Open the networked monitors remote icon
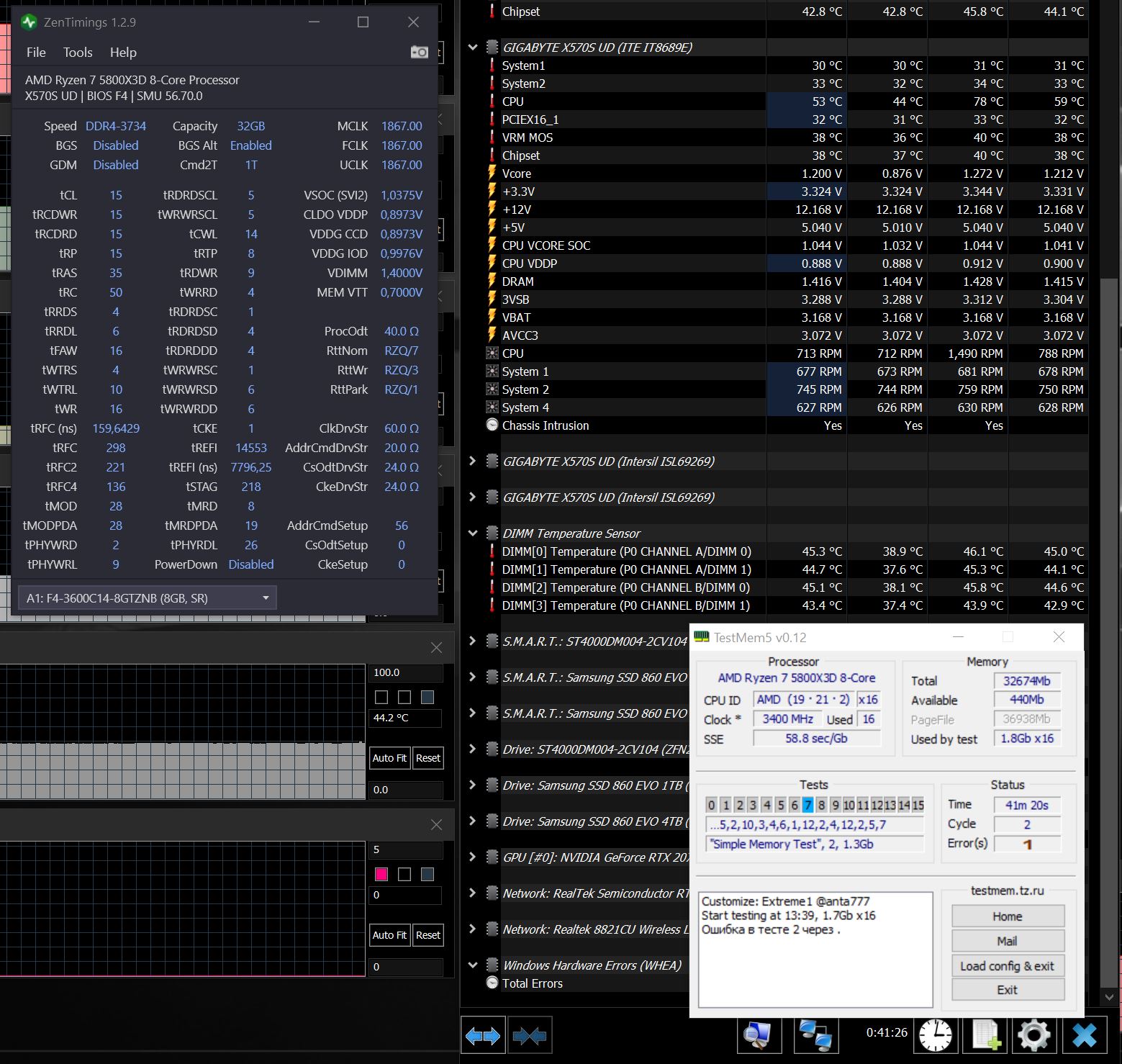1122x1064 pixels. point(815,1035)
